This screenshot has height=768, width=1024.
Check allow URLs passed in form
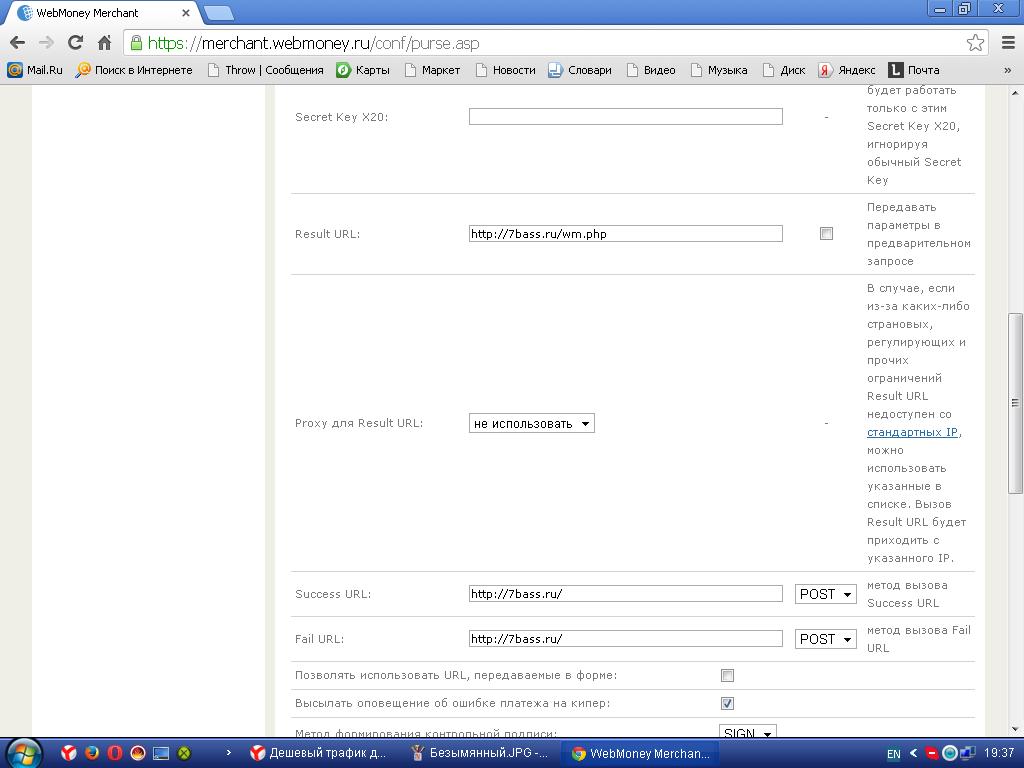pos(727,676)
